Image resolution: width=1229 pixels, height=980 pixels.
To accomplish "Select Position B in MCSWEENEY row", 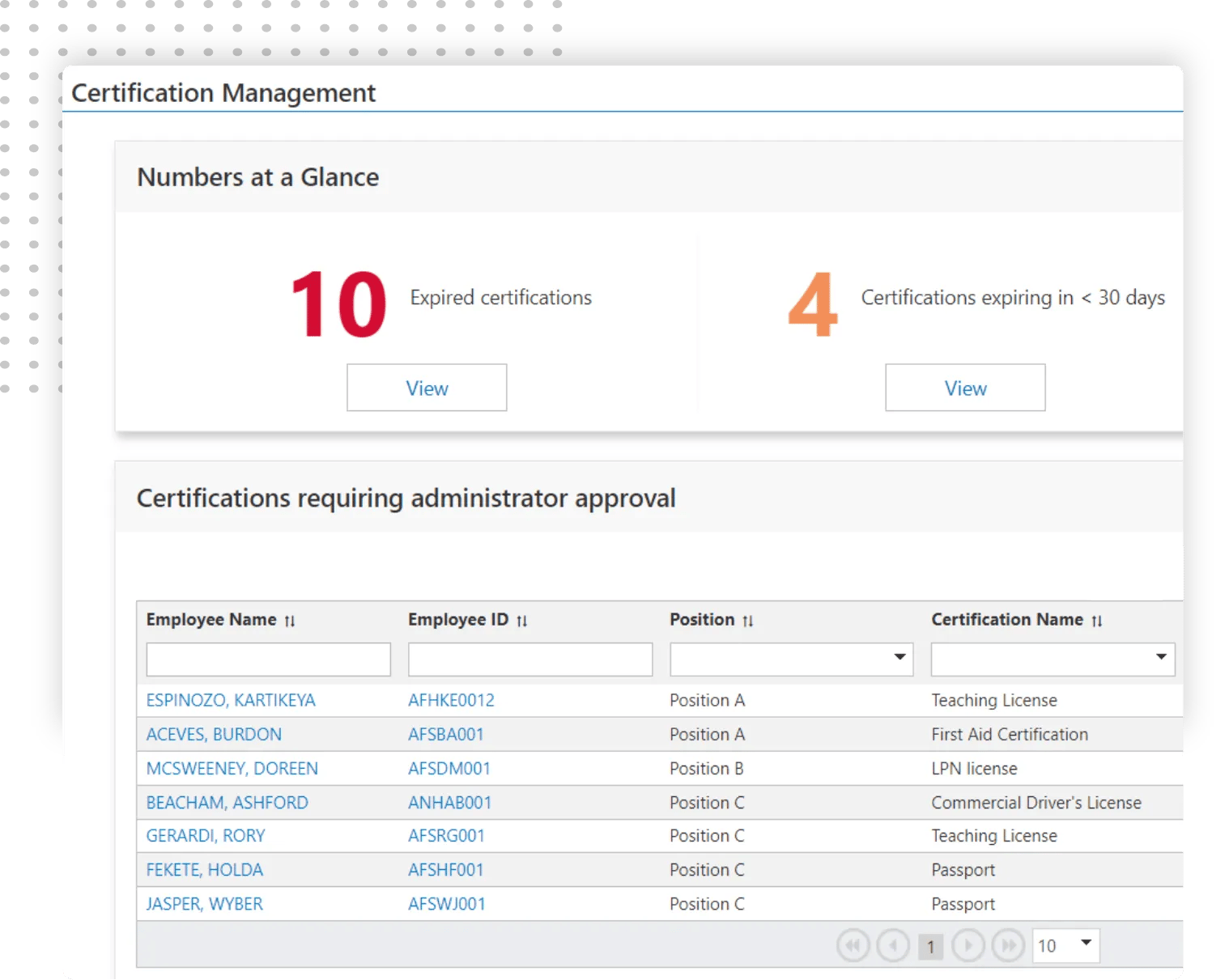I will click(706, 768).
